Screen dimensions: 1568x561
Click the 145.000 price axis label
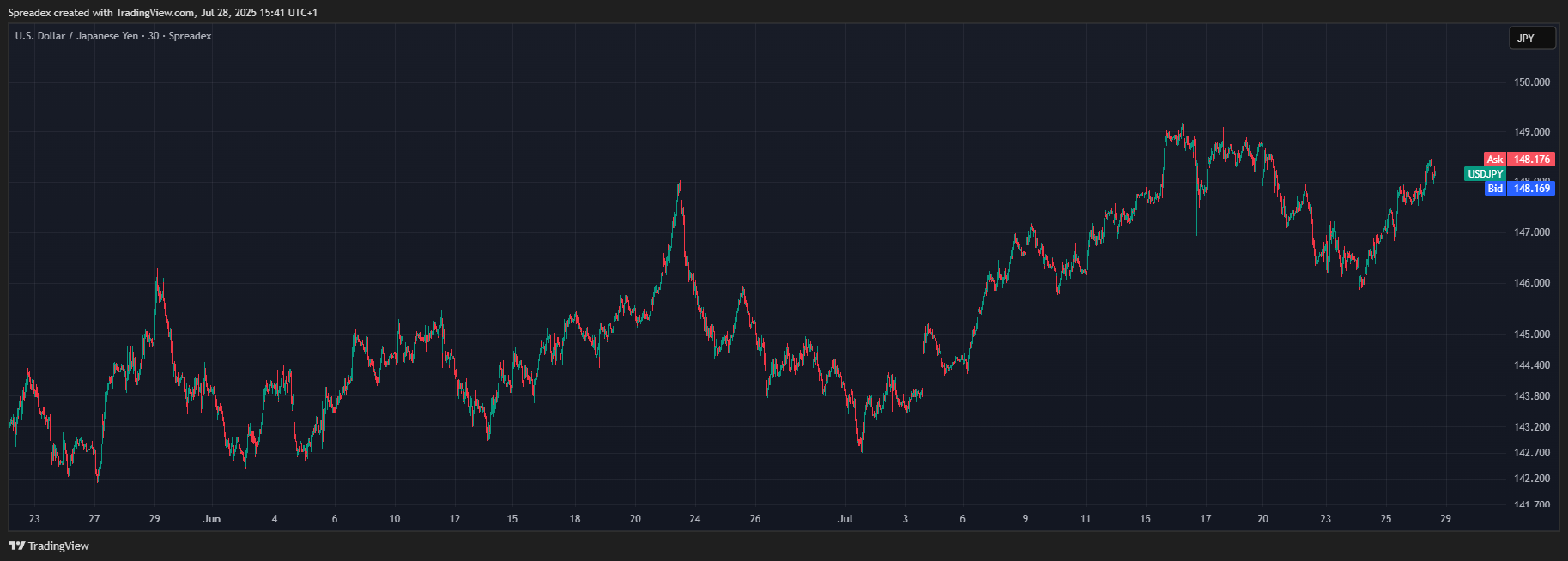coord(1532,335)
